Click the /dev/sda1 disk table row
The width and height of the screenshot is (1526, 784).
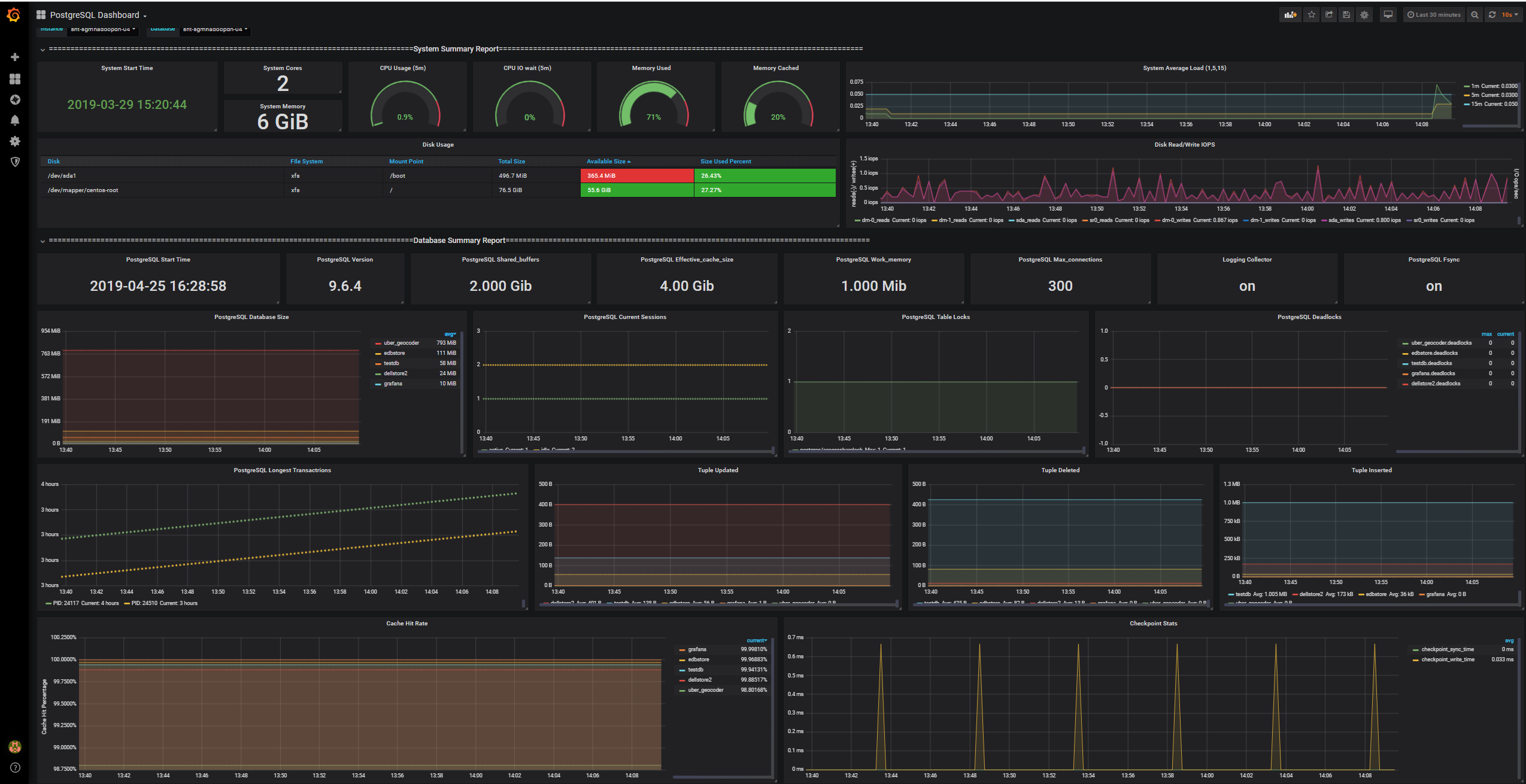pyautogui.click(x=438, y=176)
